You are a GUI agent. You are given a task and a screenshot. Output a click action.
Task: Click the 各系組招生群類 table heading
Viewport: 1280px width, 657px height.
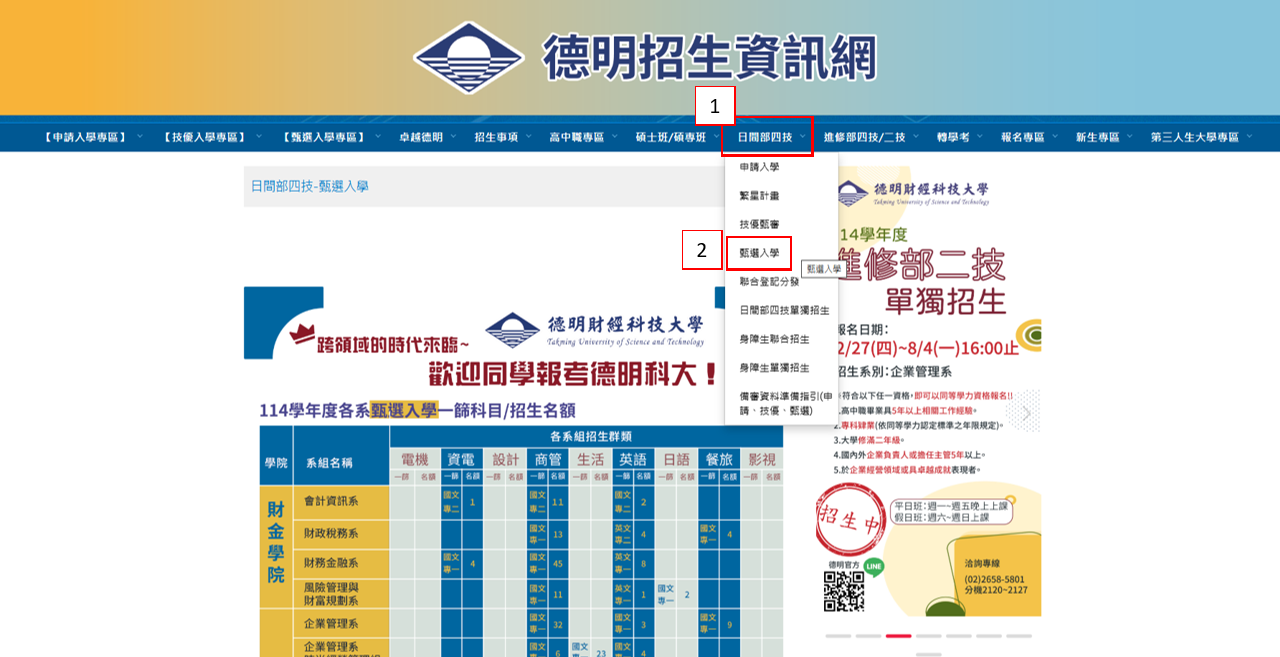pos(590,437)
